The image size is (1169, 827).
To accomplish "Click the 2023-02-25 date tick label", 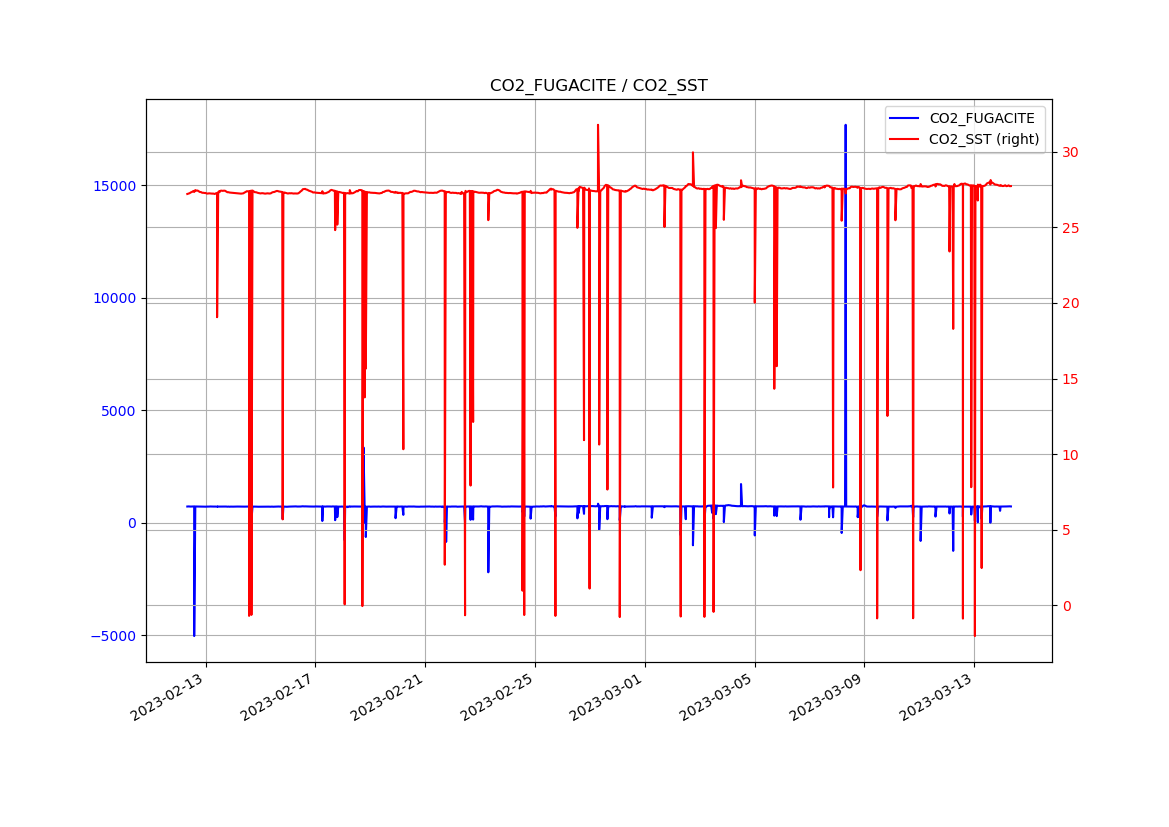I will pyautogui.click(x=499, y=696).
